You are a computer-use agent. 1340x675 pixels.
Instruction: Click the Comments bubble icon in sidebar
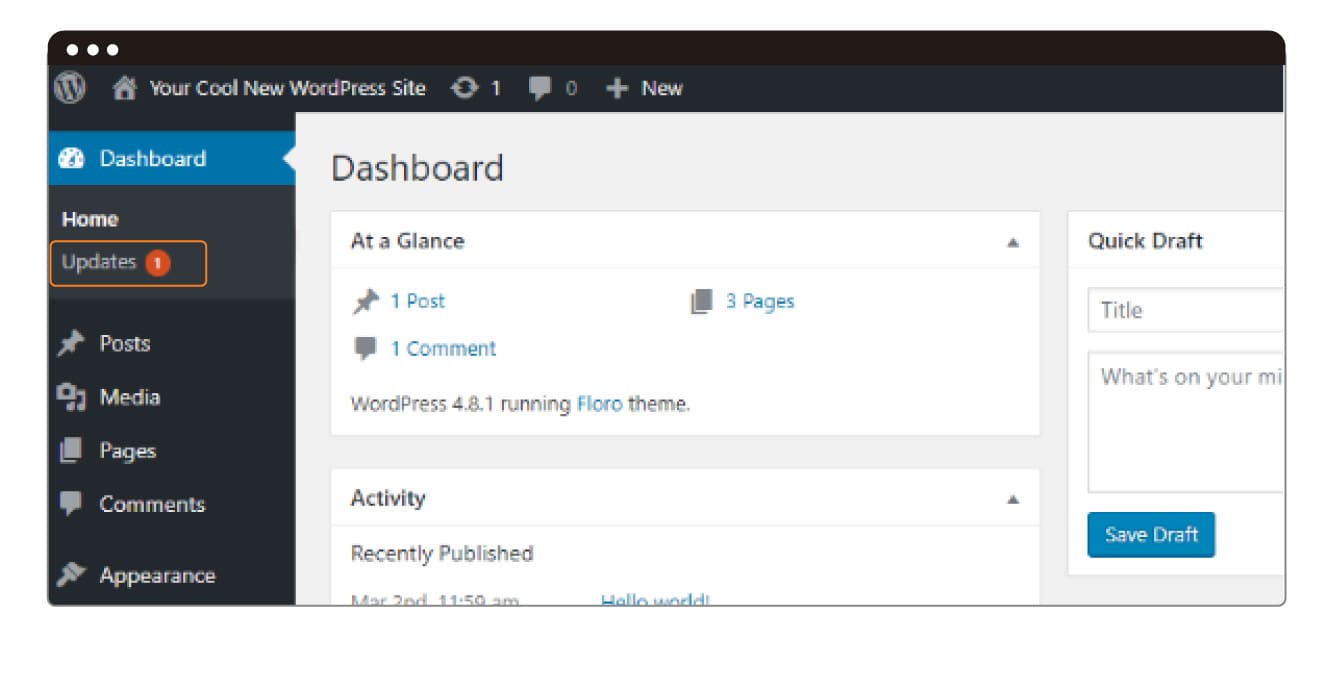pos(71,503)
